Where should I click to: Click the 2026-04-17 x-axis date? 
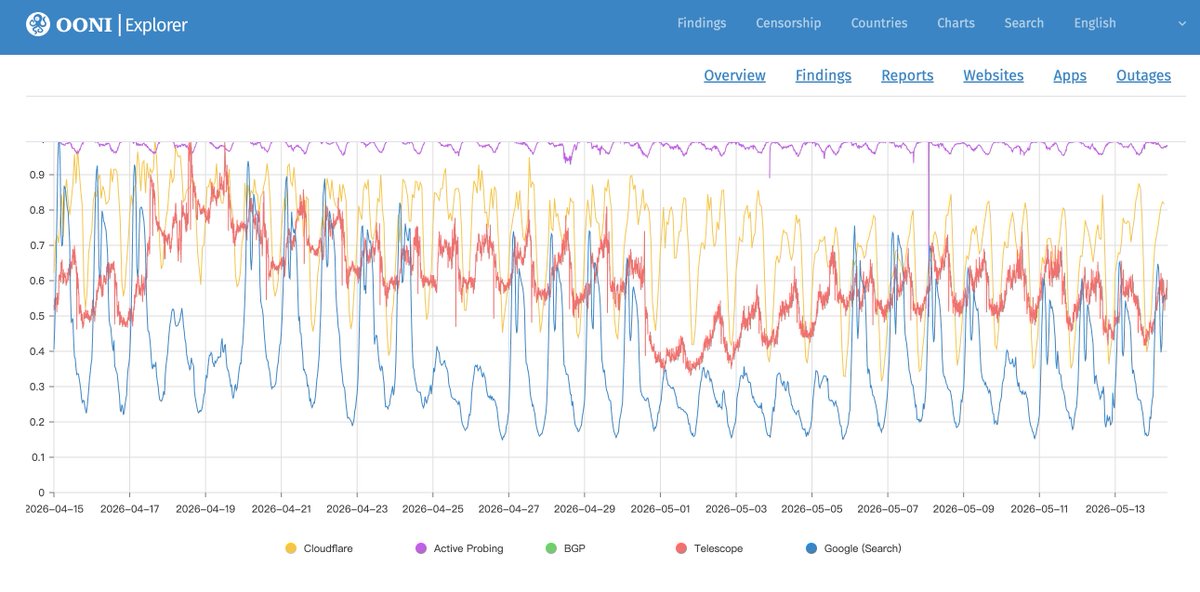[x=129, y=508]
